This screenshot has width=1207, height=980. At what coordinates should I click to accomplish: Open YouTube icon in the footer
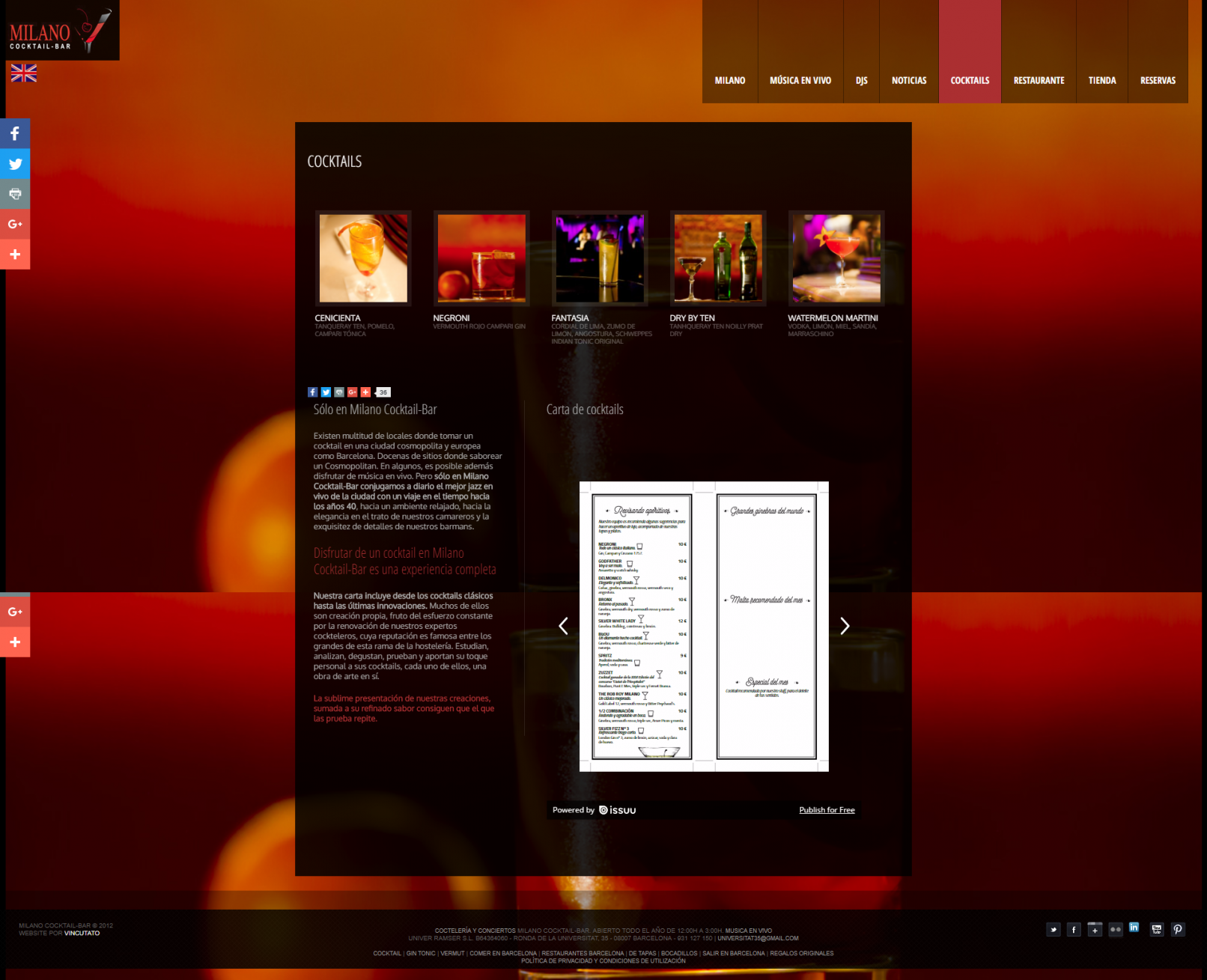(x=1157, y=930)
